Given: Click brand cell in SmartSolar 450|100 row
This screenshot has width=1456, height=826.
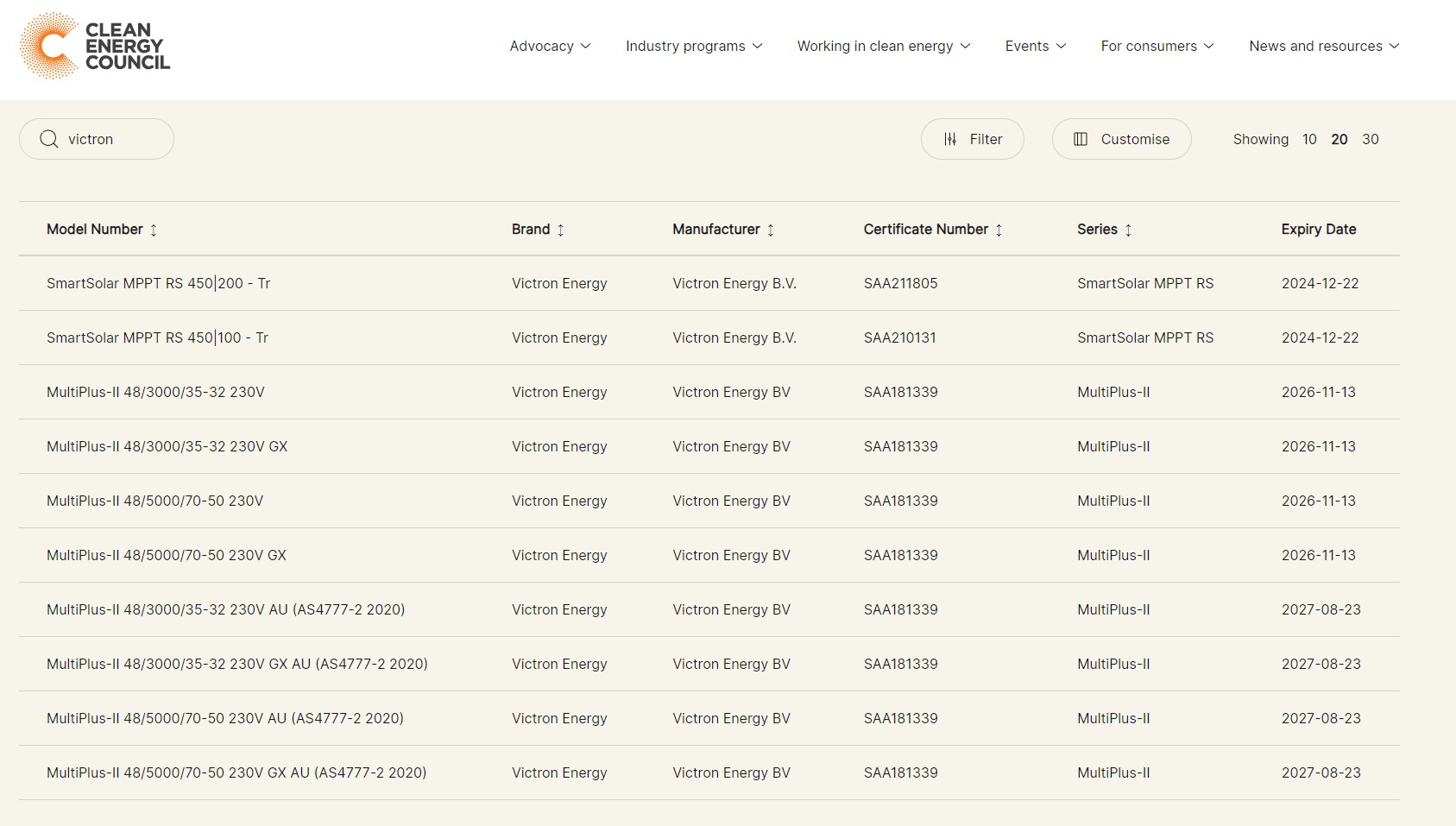Looking at the screenshot, I should [559, 337].
